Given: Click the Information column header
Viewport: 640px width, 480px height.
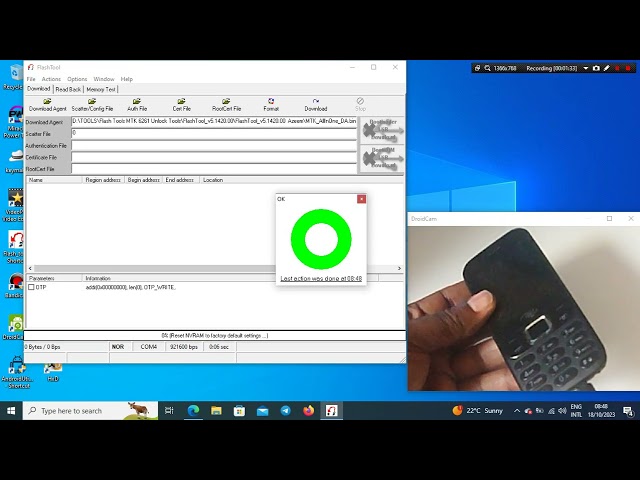Looking at the screenshot, I should tap(98, 278).
